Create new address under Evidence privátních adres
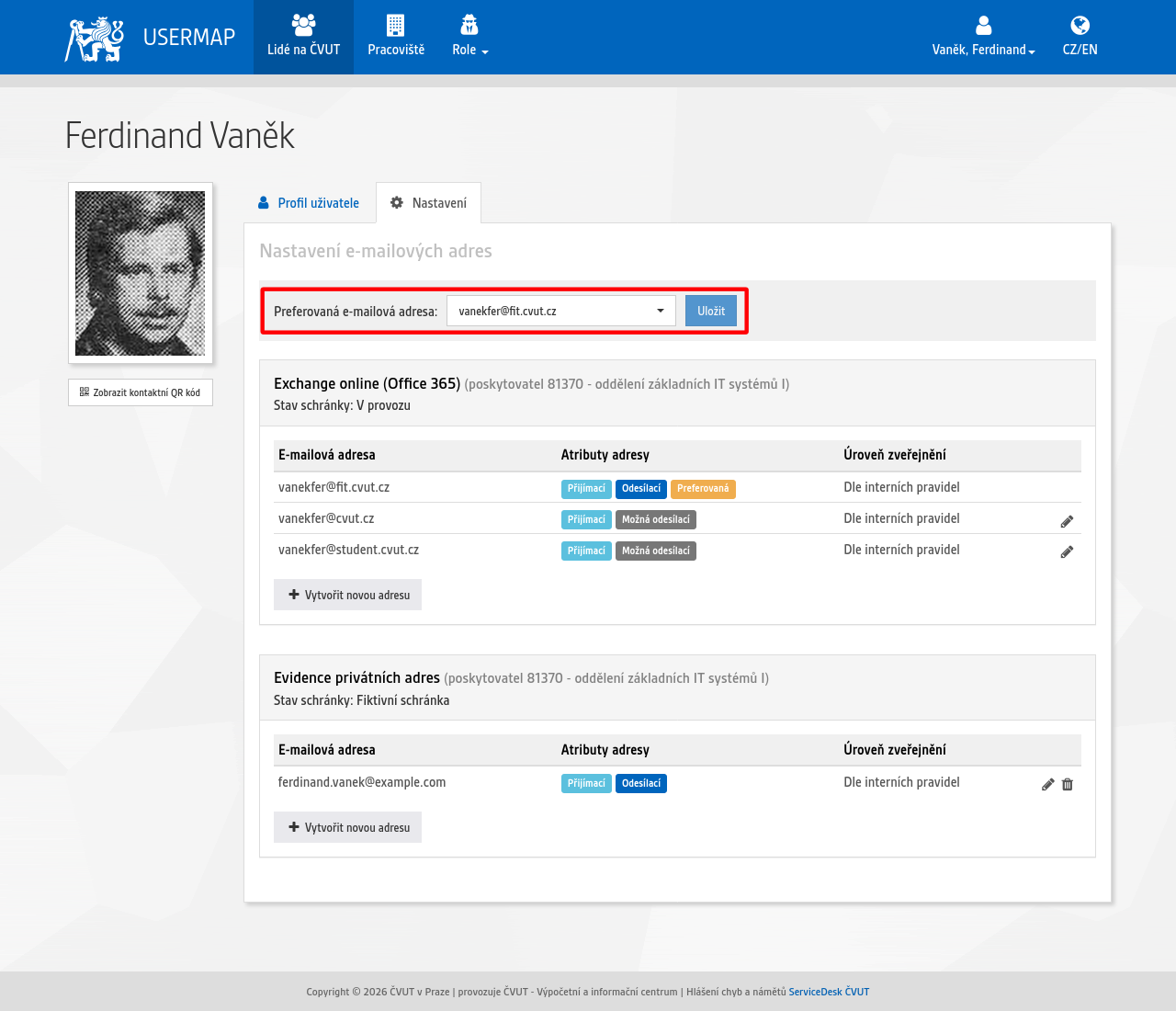The width and height of the screenshot is (1176, 1011). 347,827
